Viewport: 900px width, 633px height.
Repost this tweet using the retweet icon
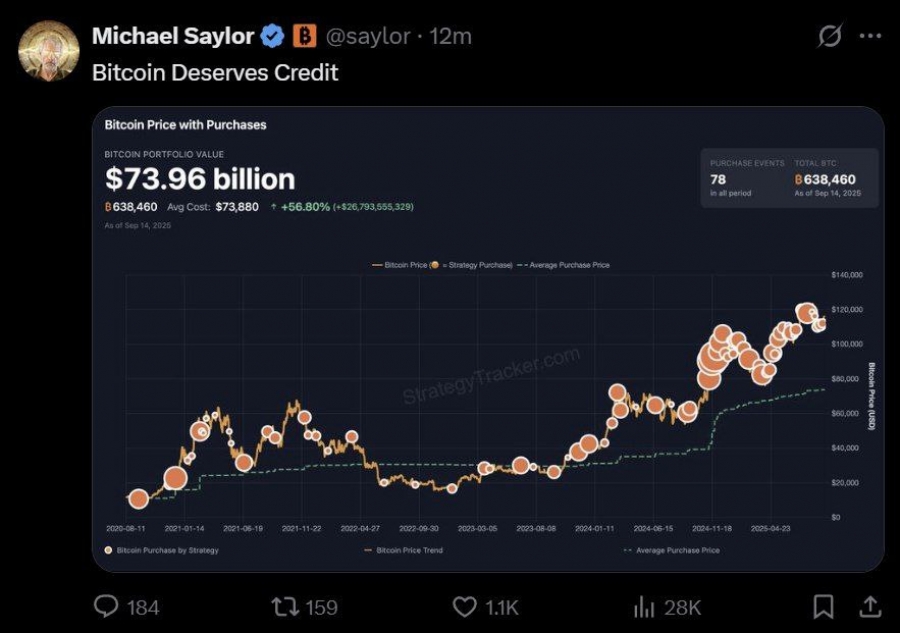(x=283, y=606)
